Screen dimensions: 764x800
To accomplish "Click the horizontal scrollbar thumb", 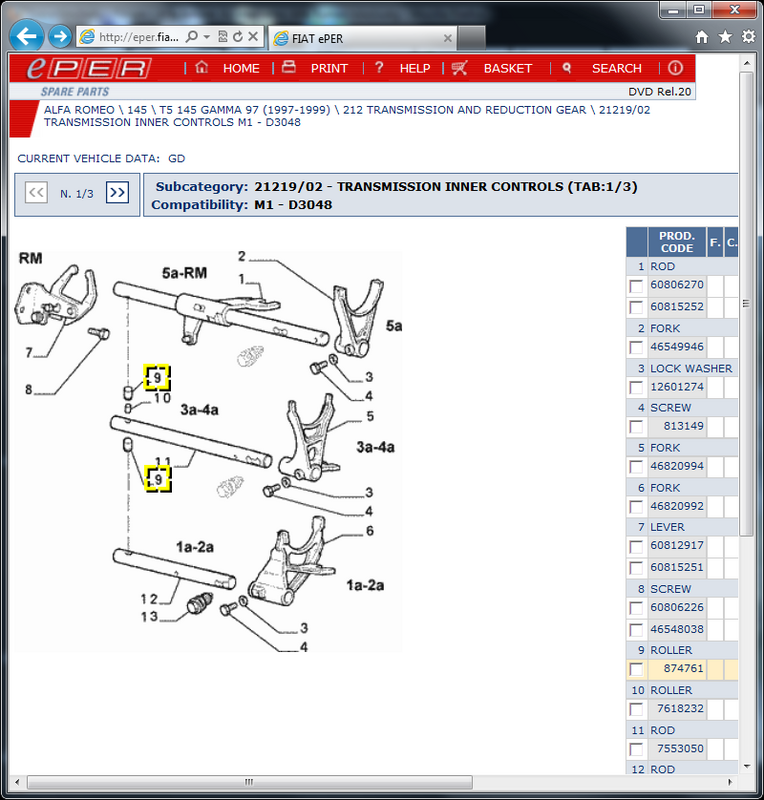I will point(250,782).
